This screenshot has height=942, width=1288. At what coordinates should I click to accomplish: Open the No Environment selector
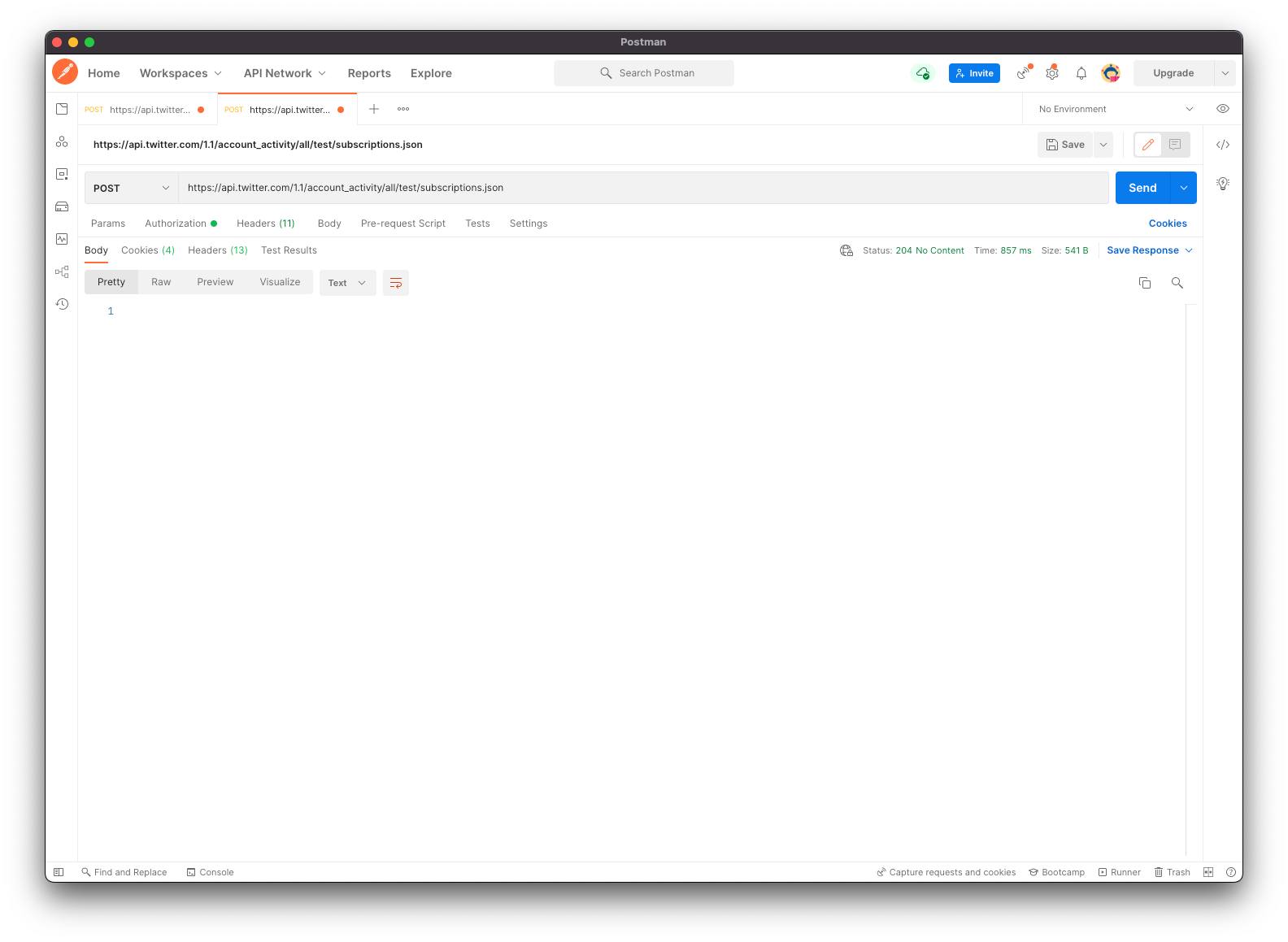[1116, 109]
